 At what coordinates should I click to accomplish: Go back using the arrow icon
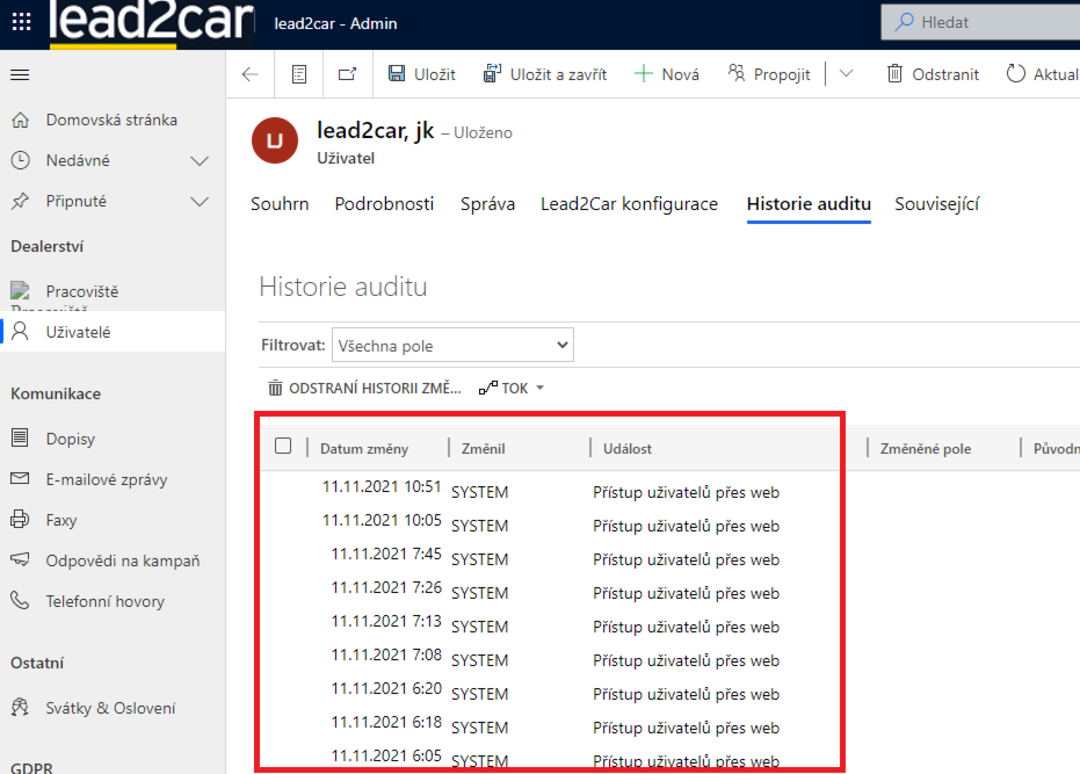pyautogui.click(x=250, y=74)
